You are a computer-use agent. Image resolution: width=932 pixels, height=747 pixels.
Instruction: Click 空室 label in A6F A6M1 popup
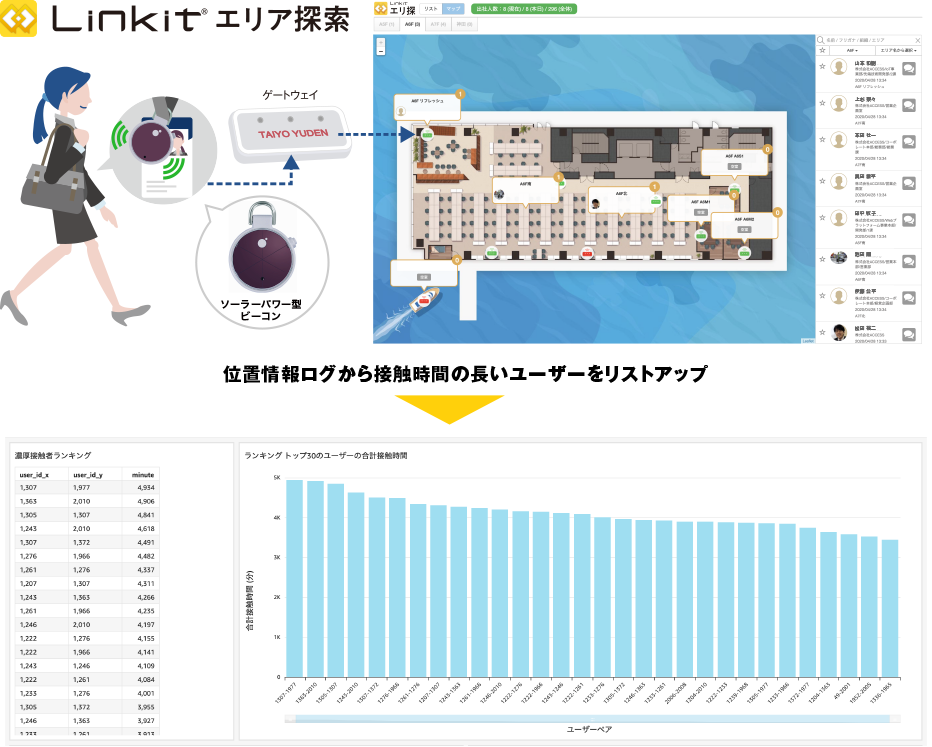pyautogui.click(x=701, y=212)
